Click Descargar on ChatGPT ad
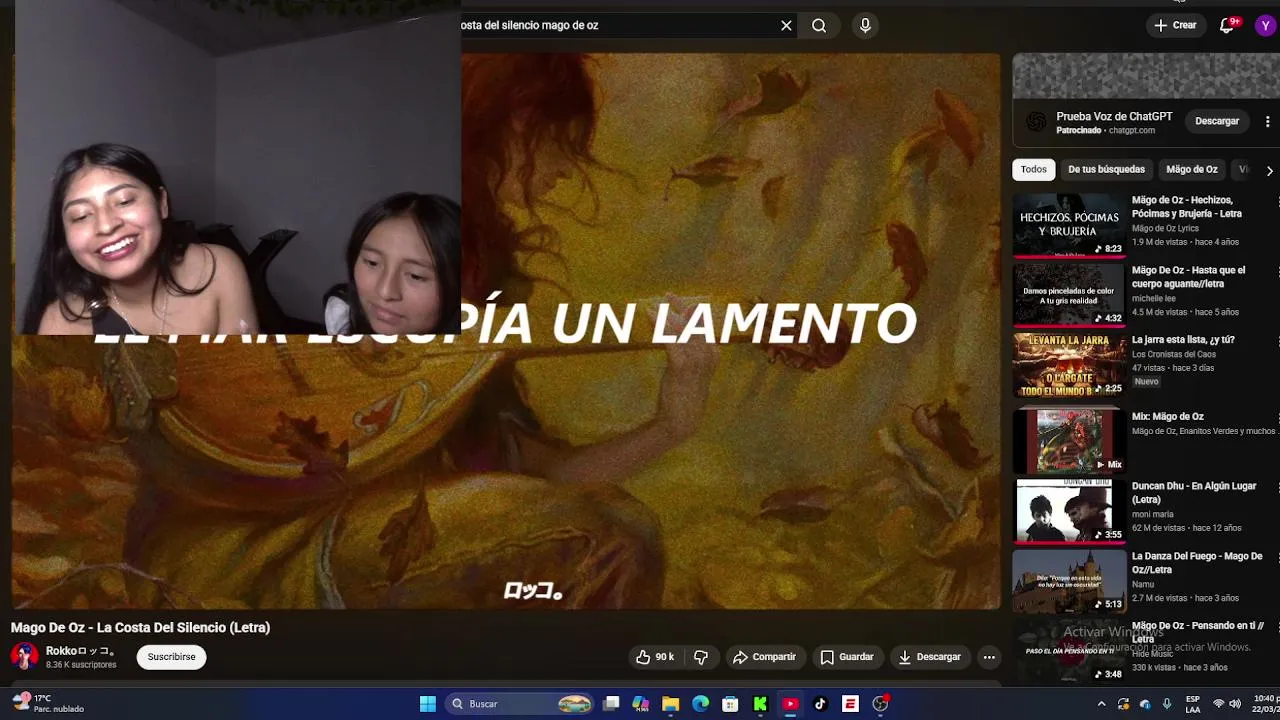The height and width of the screenshot is (720, 1280). click(x=1217, y=121)
